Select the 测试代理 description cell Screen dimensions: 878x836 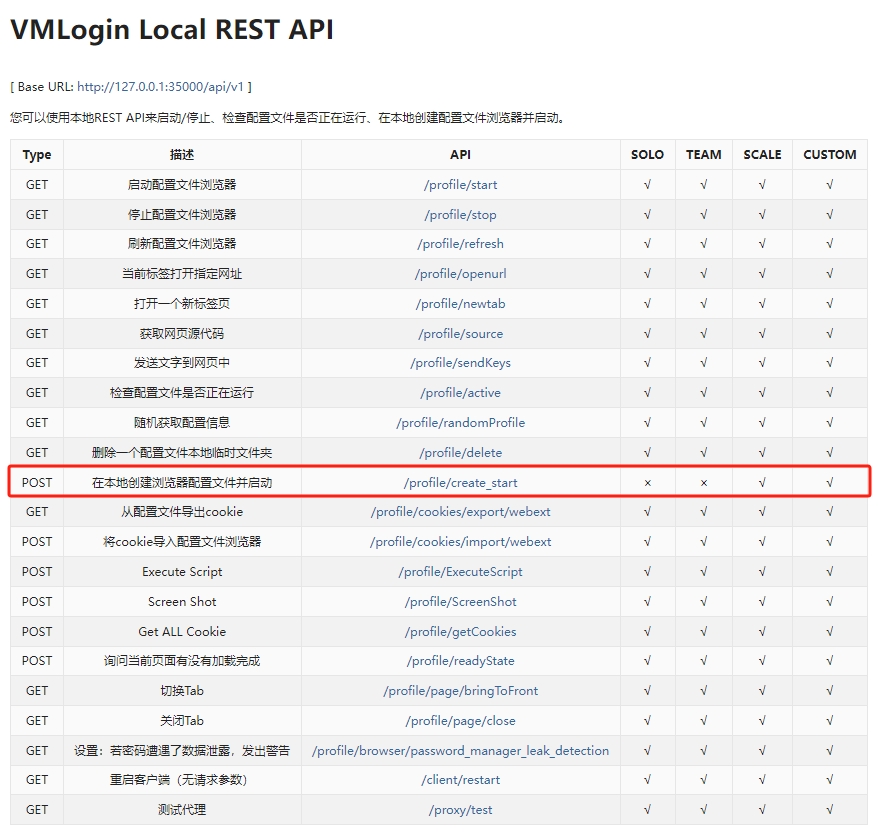(182, 810)
